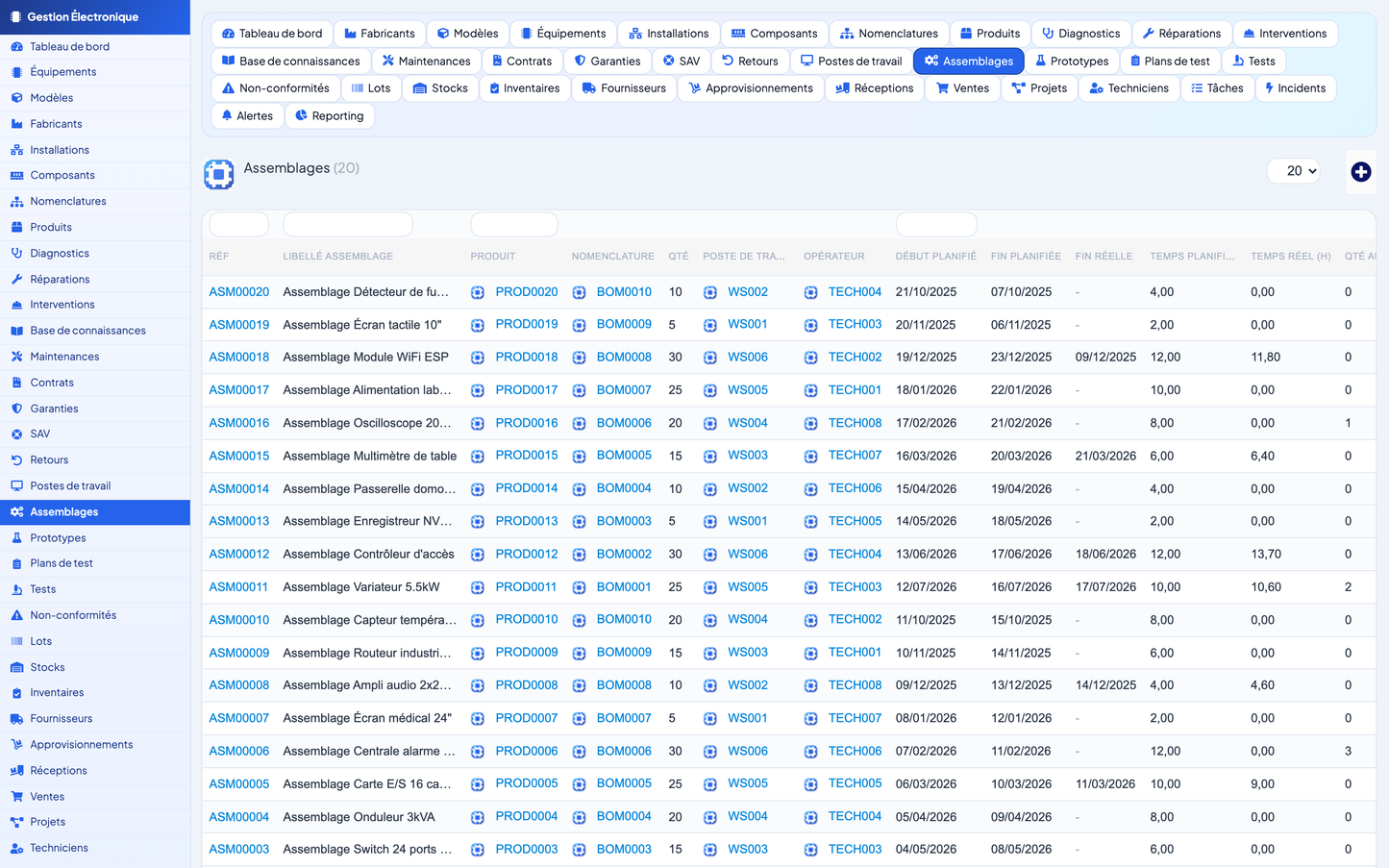Viewport: 1389px width, 868px height.
Task: Click the Composants keyboard icon in sidebar
Action: click(16, 176)
